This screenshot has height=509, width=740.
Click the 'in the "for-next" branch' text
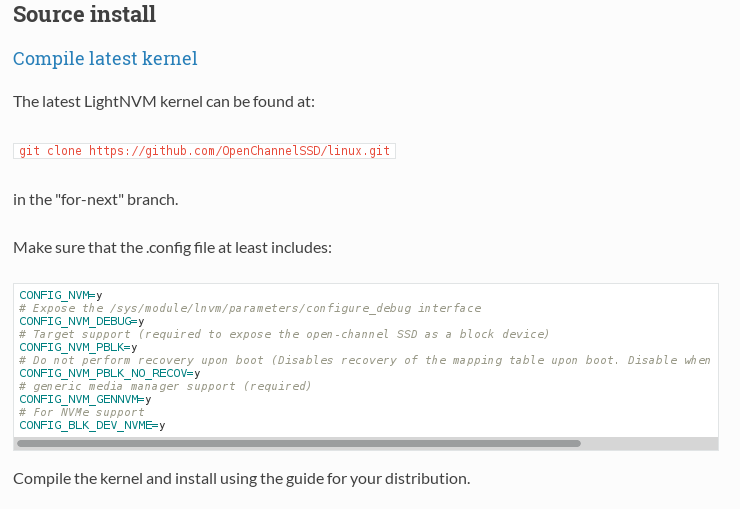coord(96,200)
